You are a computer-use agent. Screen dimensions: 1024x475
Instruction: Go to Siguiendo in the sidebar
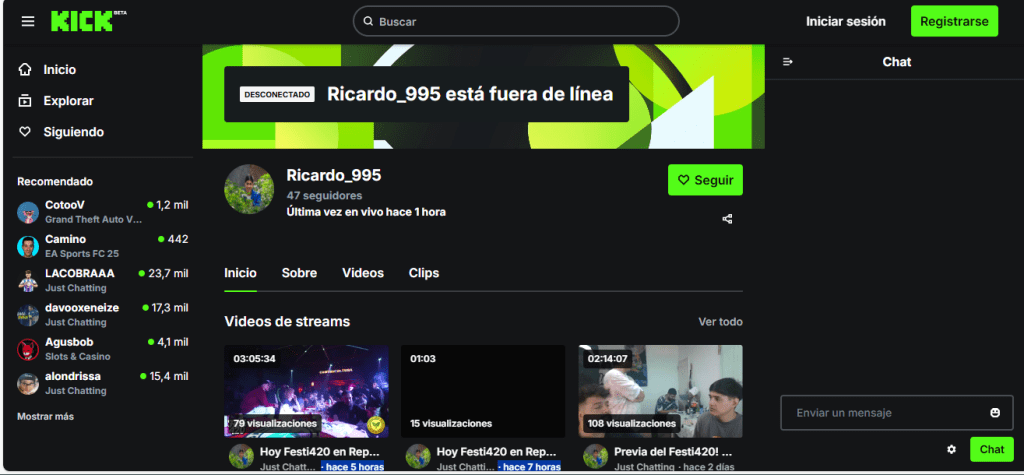tap(74, 132)
